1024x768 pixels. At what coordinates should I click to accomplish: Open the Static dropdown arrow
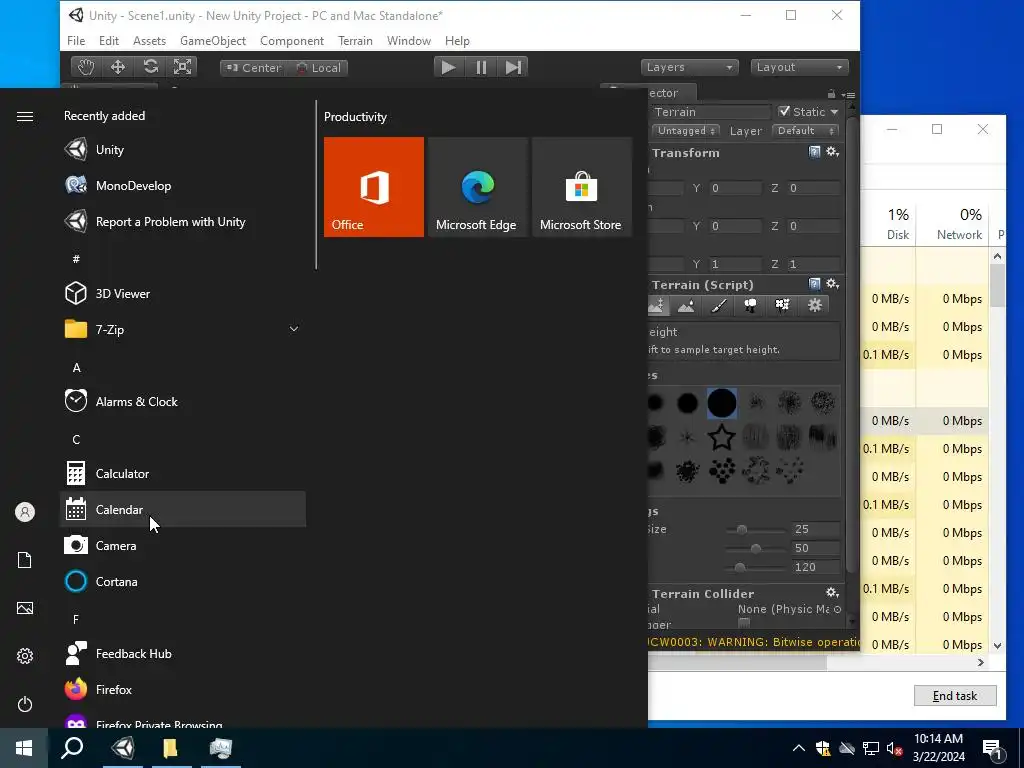(x=834, y=112)
